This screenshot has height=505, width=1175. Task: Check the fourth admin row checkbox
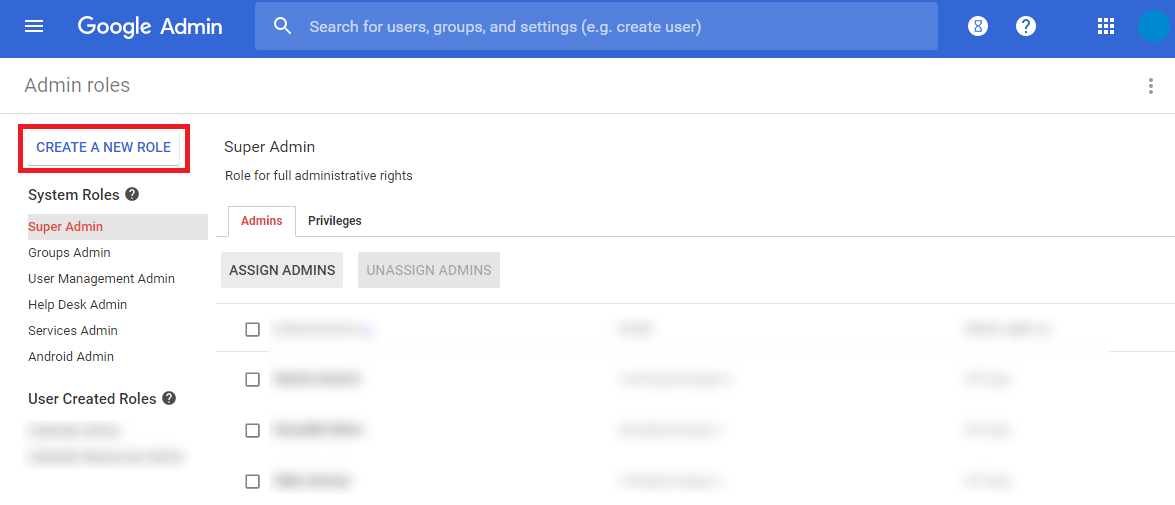click(x=253, y=481)
